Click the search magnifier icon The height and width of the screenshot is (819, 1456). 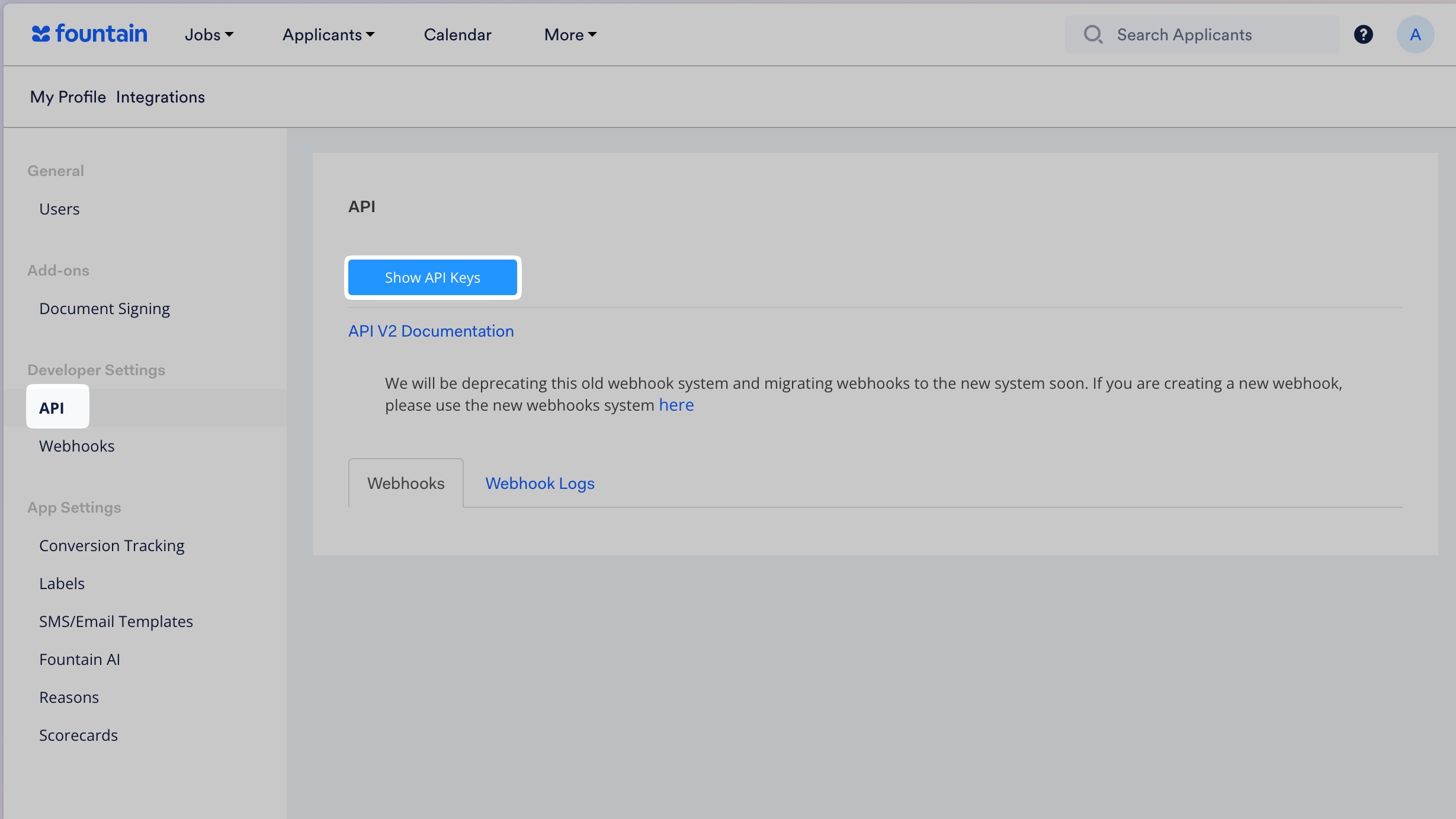click(1093, 34)
